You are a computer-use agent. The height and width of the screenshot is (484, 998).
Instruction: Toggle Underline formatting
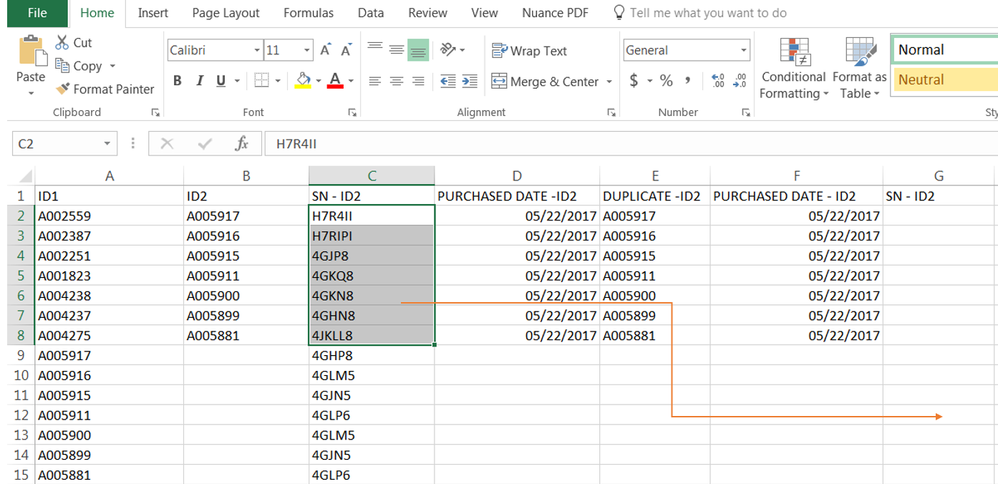coord(221,81)
